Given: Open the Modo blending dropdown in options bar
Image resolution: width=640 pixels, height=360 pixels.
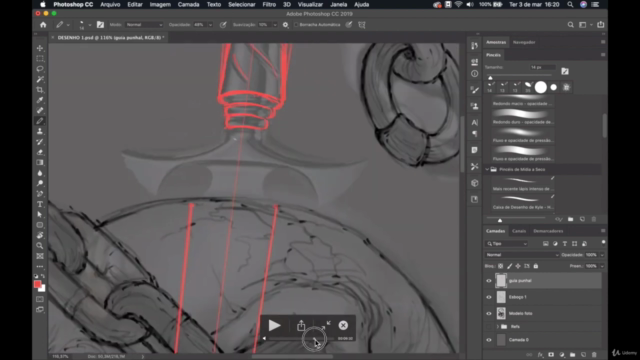Looking at the screenshot, I should (x=144, y=25).
